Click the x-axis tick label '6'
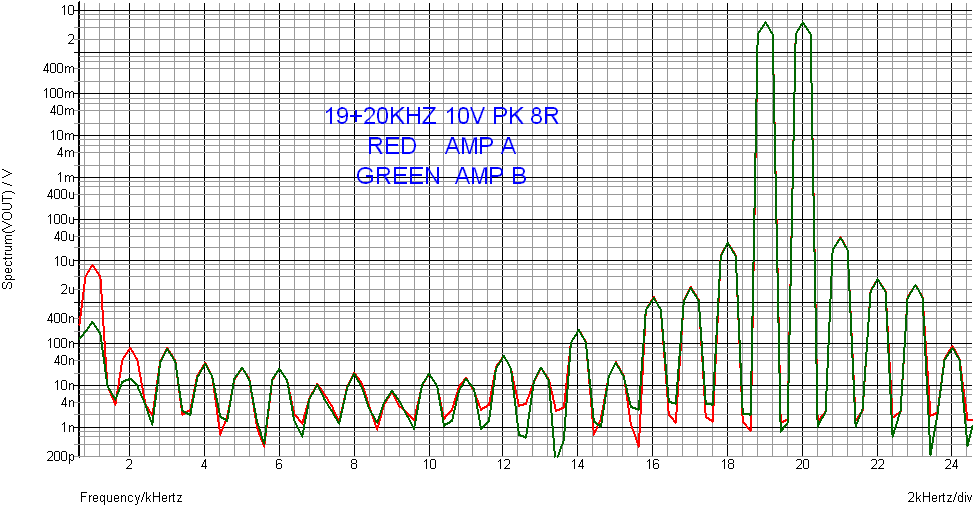975x505 pixels. pyautogui.click(x=279, y=465)
